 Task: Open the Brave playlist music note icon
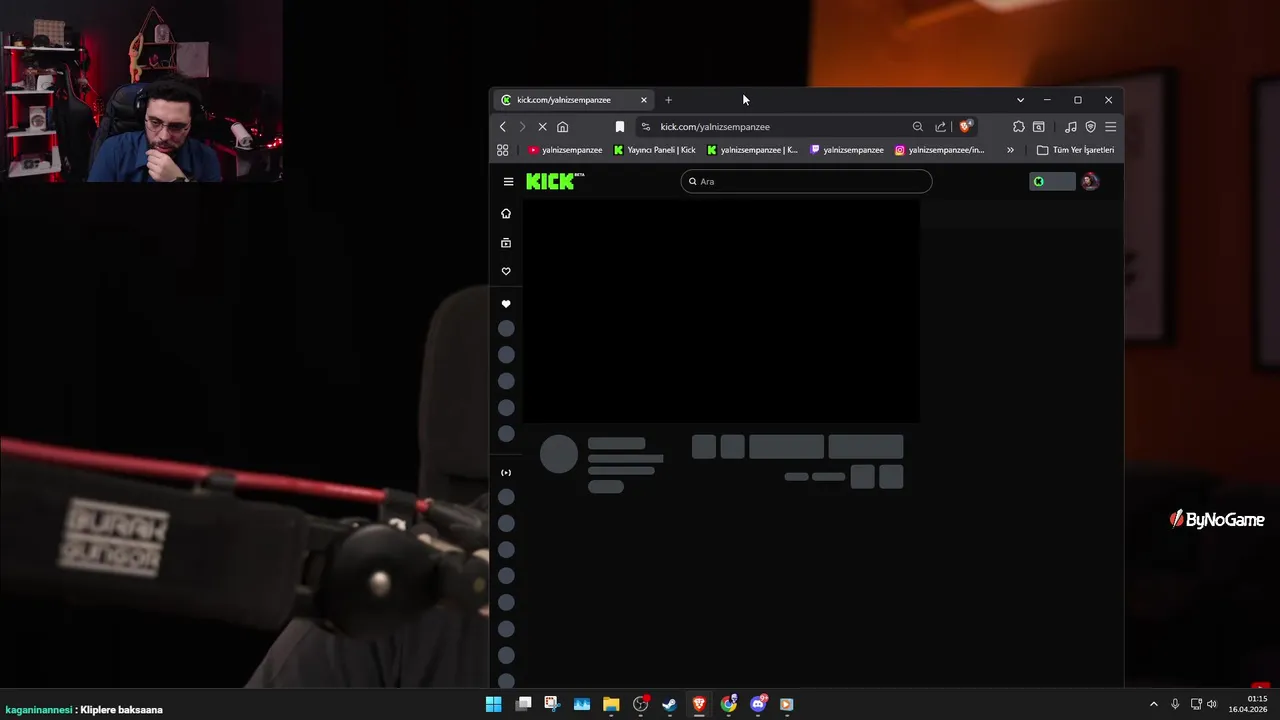tap(1071, 127)
